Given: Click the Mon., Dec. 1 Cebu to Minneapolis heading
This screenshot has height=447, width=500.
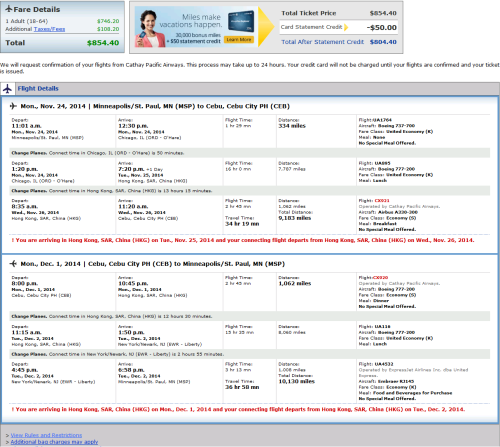Looking at the screenshot, I should tap(153, 264).
